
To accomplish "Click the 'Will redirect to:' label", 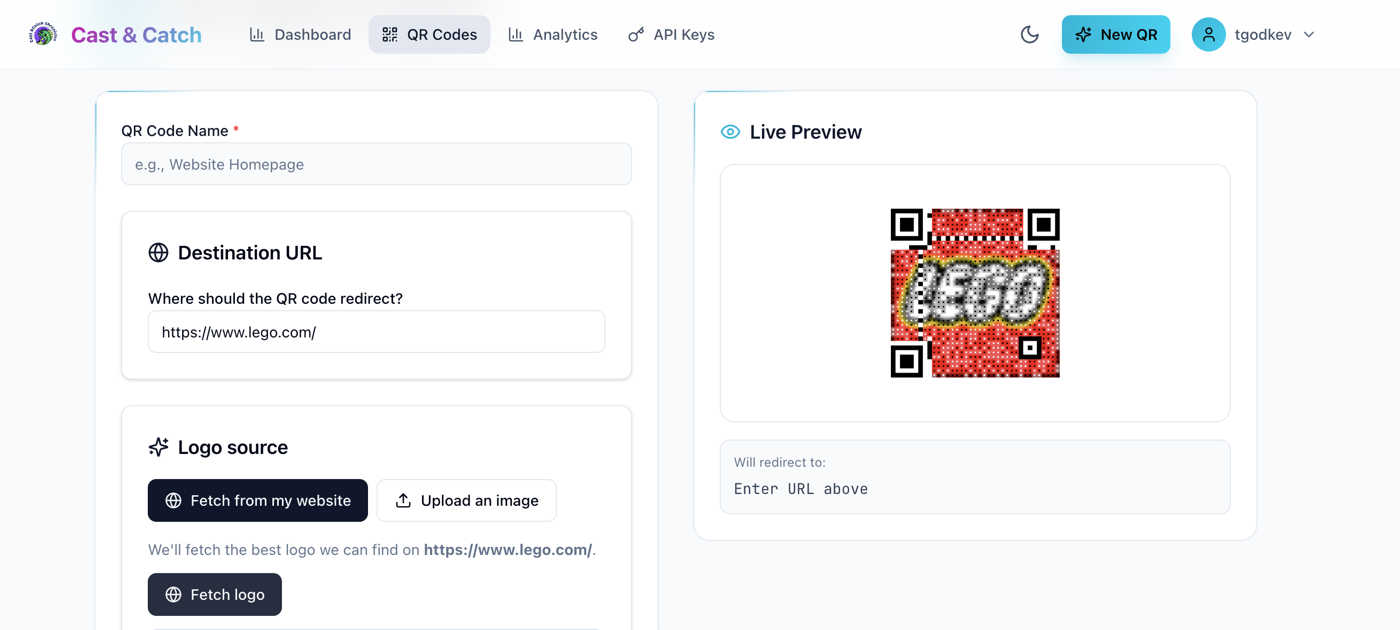I will 780,462.
